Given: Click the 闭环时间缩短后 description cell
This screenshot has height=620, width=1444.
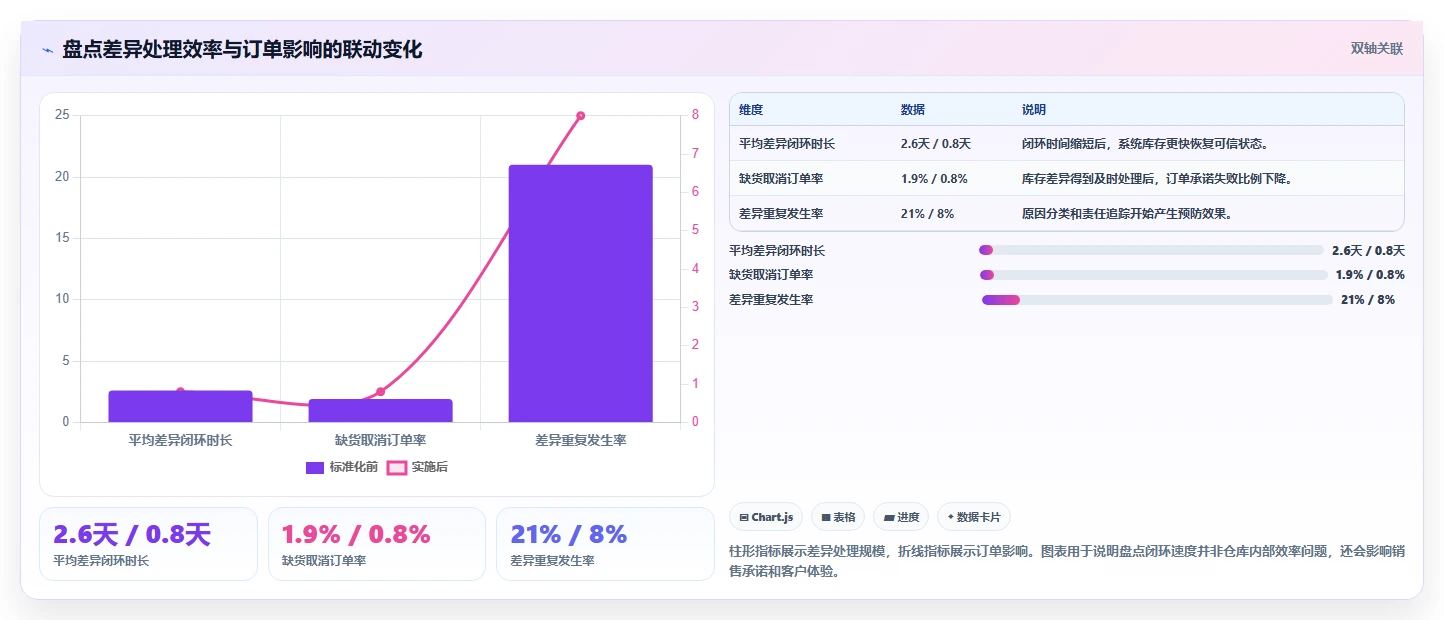Looking at the screenshot, I should (x=1146, y=144).
